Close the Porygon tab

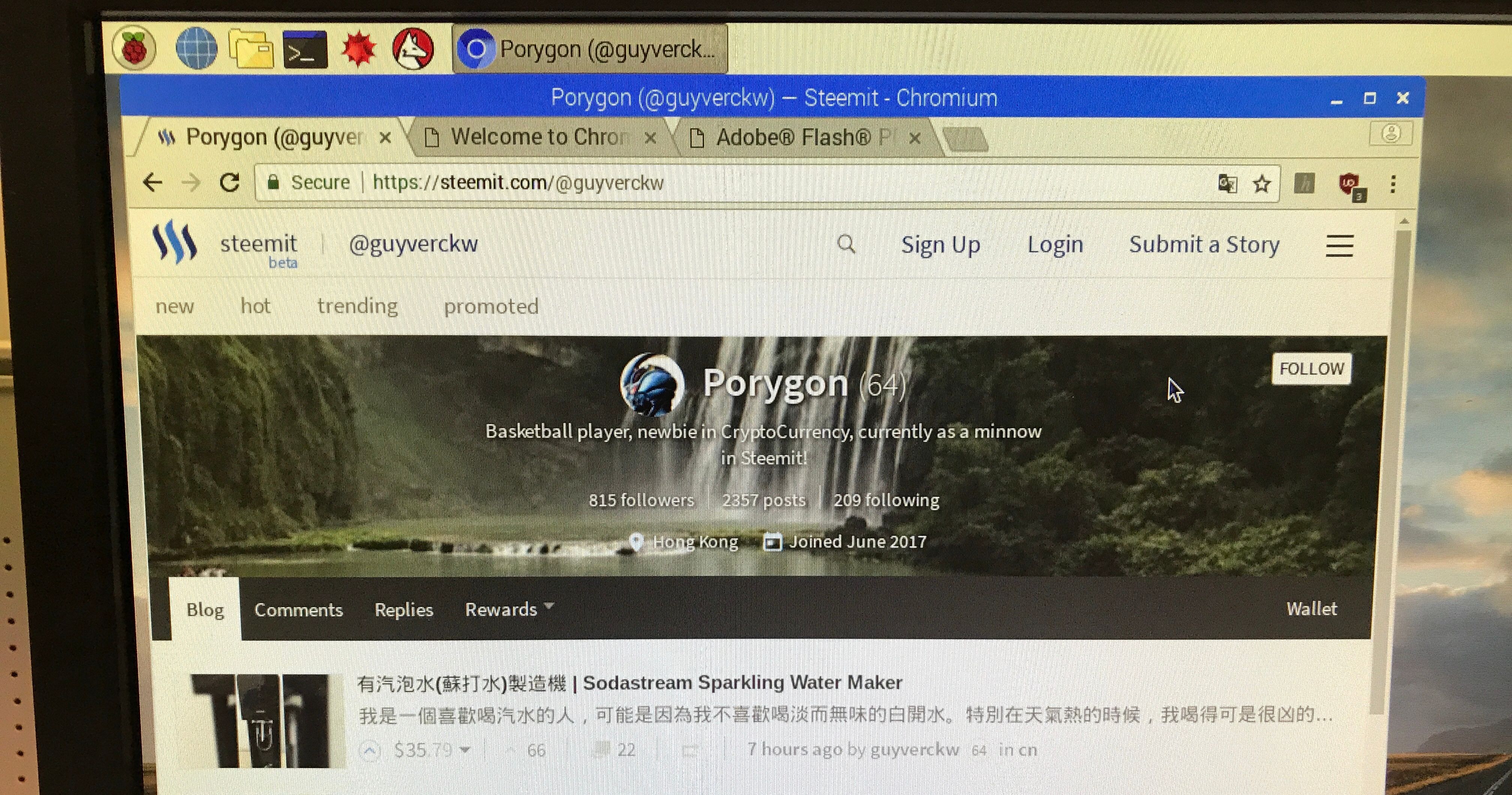coord(385,139)
